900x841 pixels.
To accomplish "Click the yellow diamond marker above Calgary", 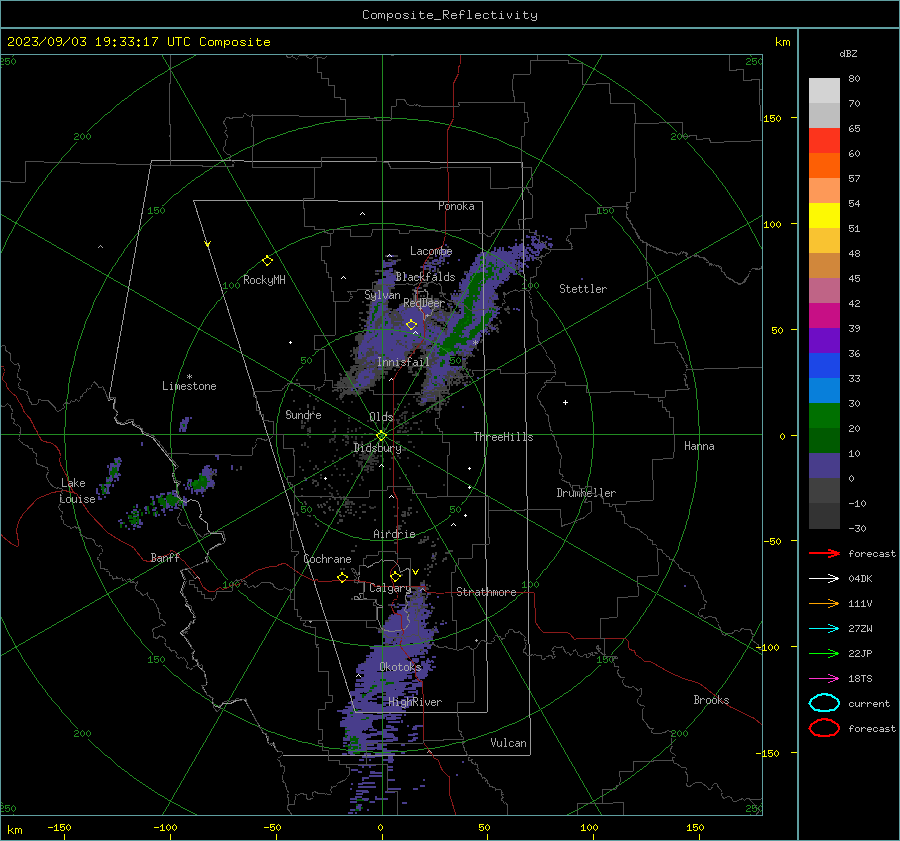I will (x=395, y=576).
